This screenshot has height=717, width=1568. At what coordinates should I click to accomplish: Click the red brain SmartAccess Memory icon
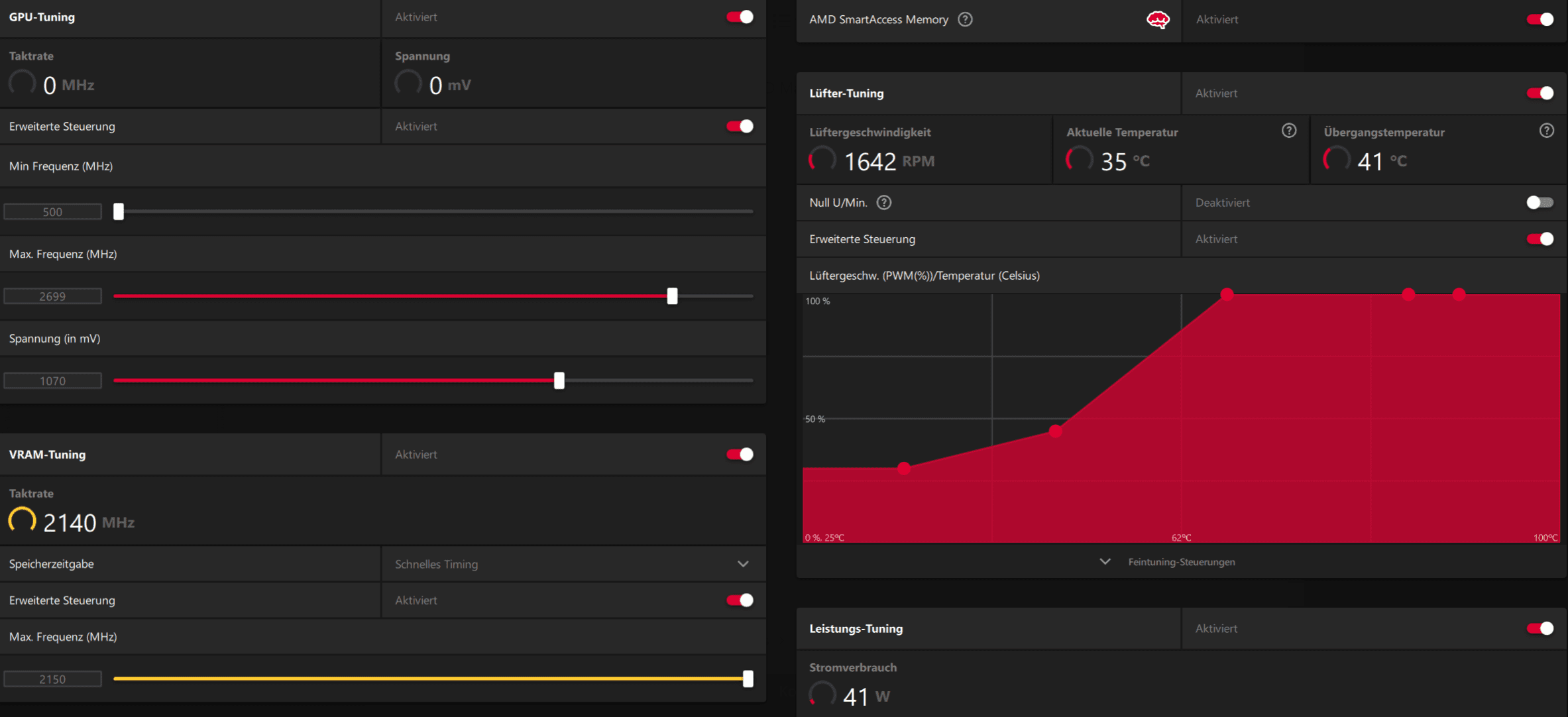[1158, 20]
